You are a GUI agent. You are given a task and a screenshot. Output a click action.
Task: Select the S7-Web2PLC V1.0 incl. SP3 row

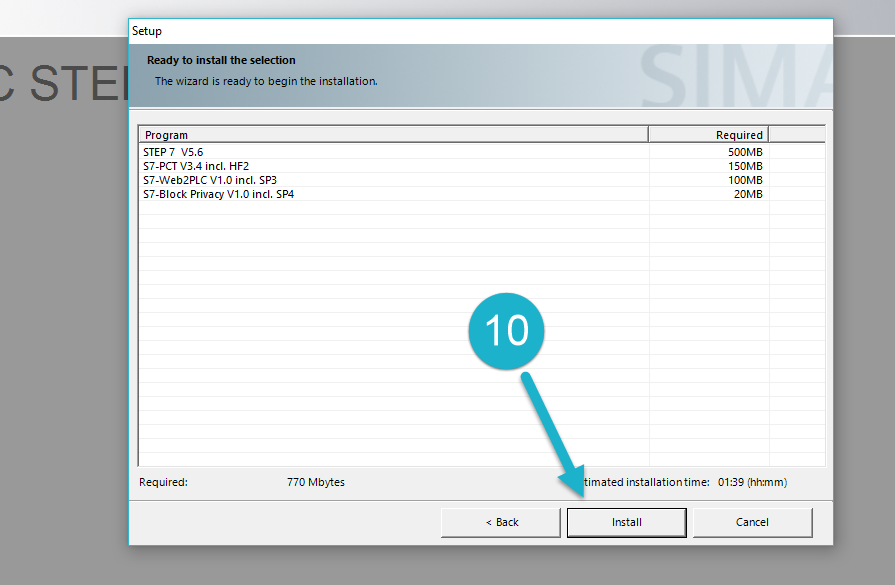click(482, 180)
